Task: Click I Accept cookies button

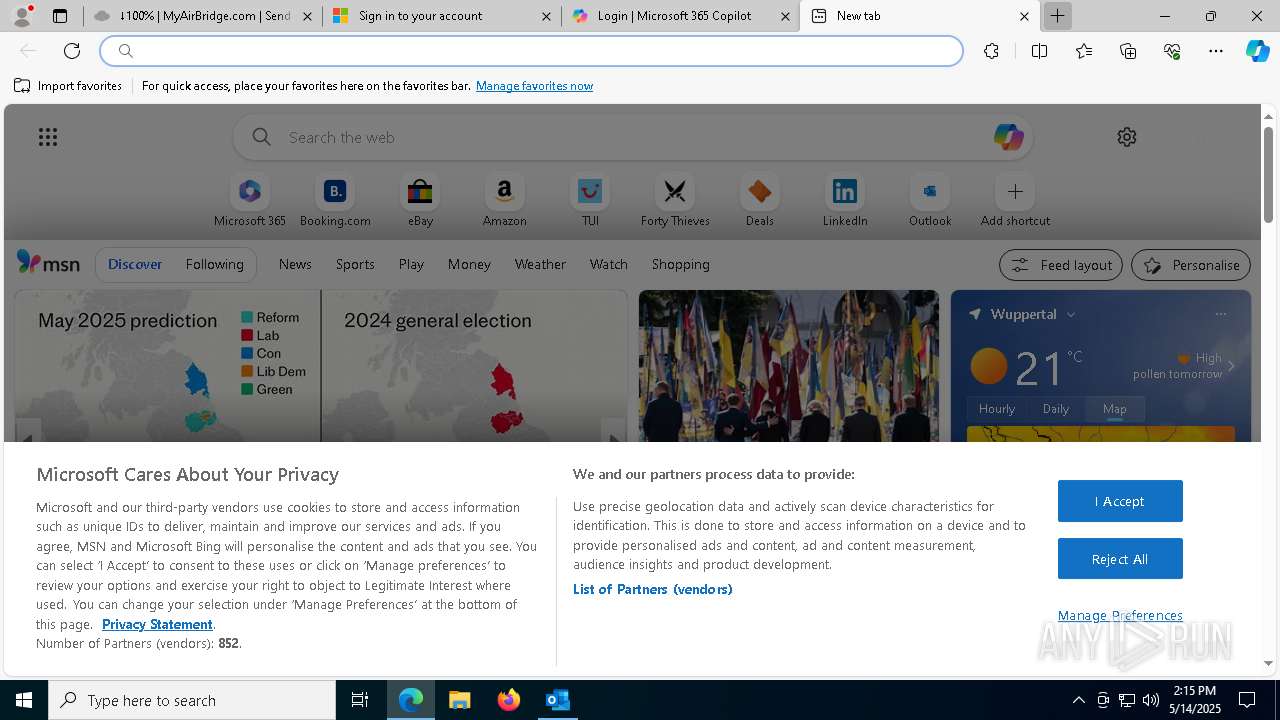Action: pos(1120,501)
